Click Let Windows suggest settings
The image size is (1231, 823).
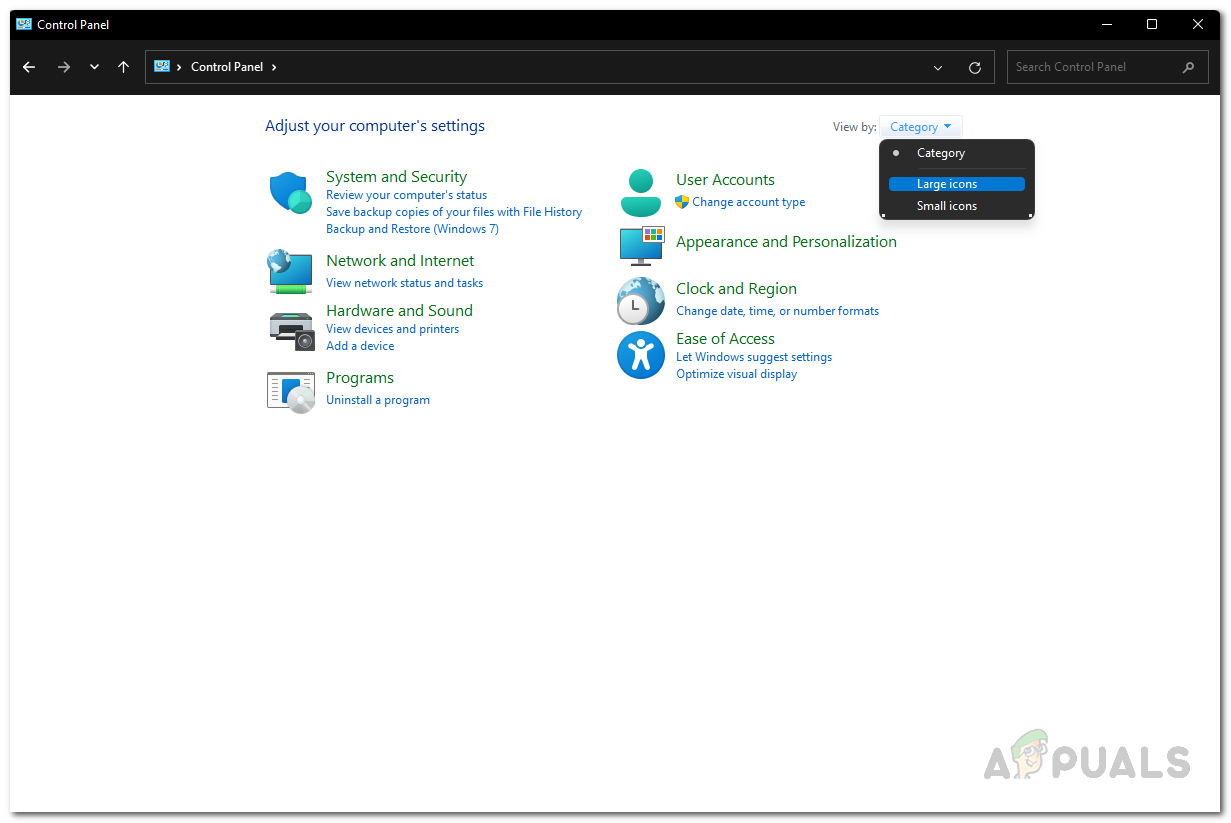(x=754, y=357)
